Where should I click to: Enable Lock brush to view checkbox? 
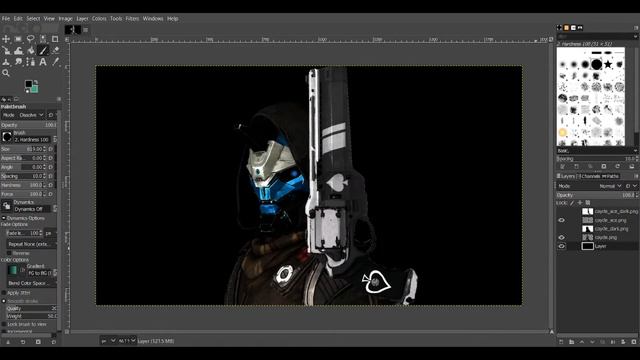[4, 324]
